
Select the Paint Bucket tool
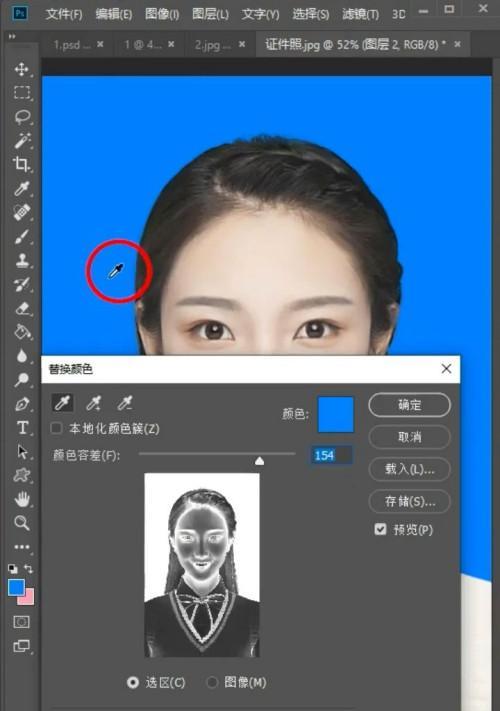click(x=21, y=332)
